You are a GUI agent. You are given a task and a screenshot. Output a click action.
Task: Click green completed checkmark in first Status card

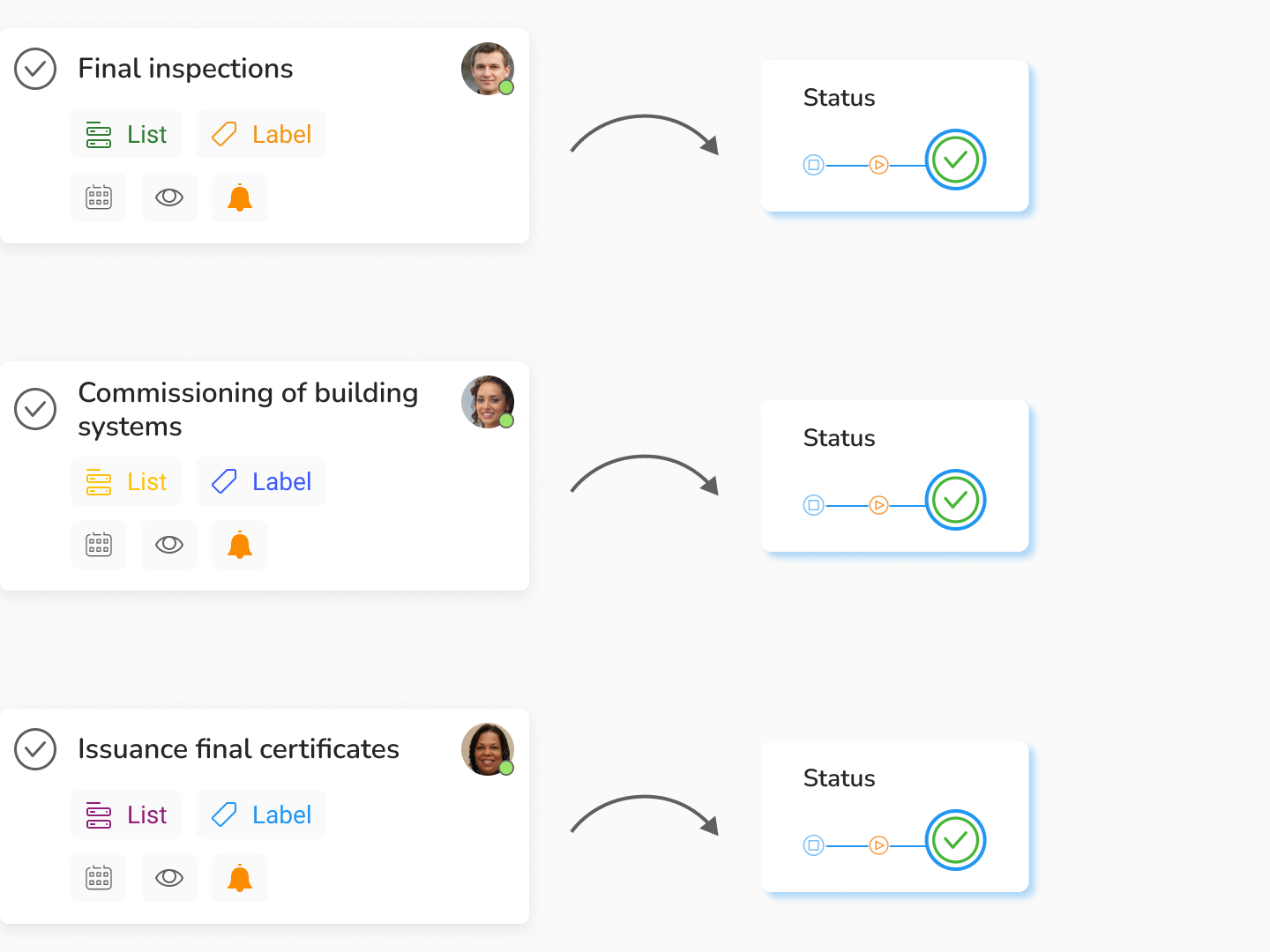955,160
